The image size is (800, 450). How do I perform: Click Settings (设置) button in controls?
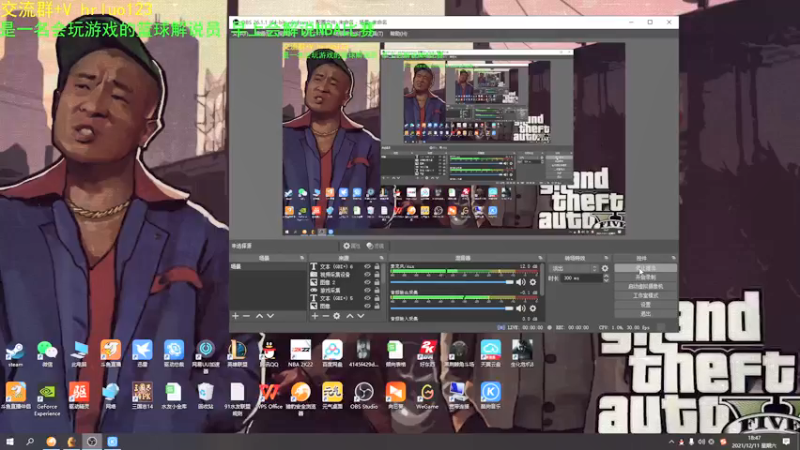(x=646, y=305)
